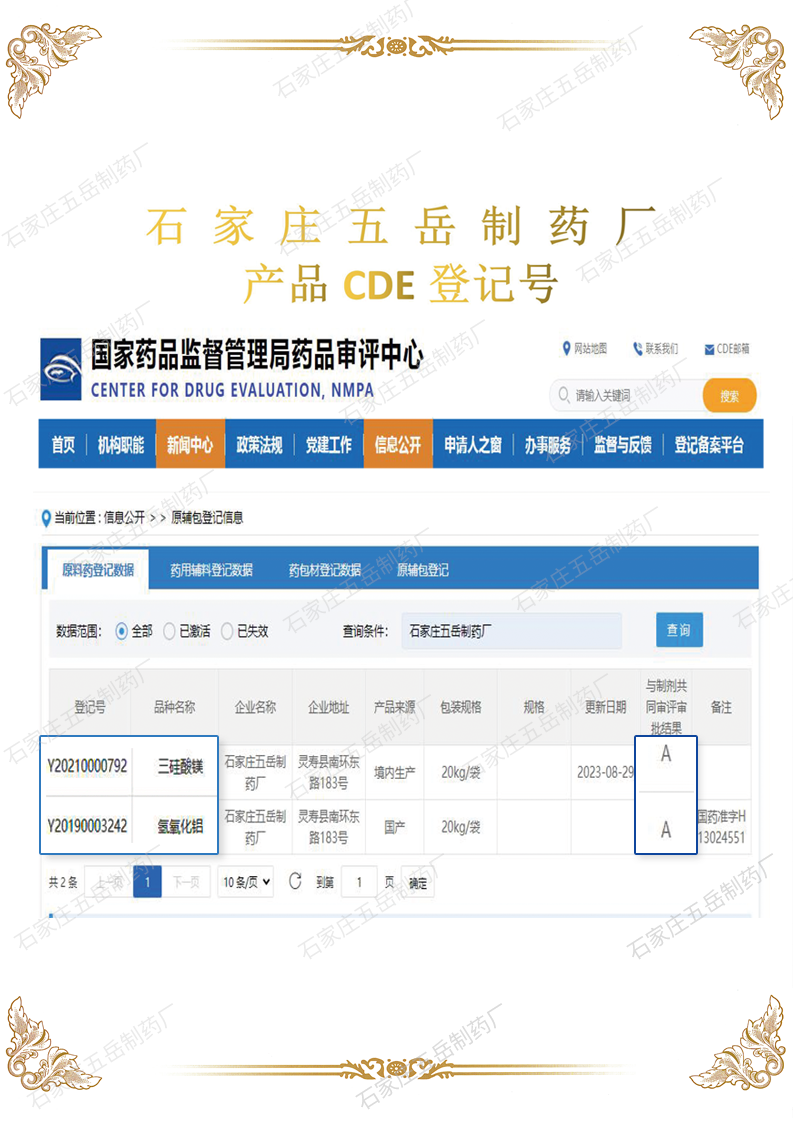Open the 信息公开 menu item
The image size is (793, 1121).
398,445
